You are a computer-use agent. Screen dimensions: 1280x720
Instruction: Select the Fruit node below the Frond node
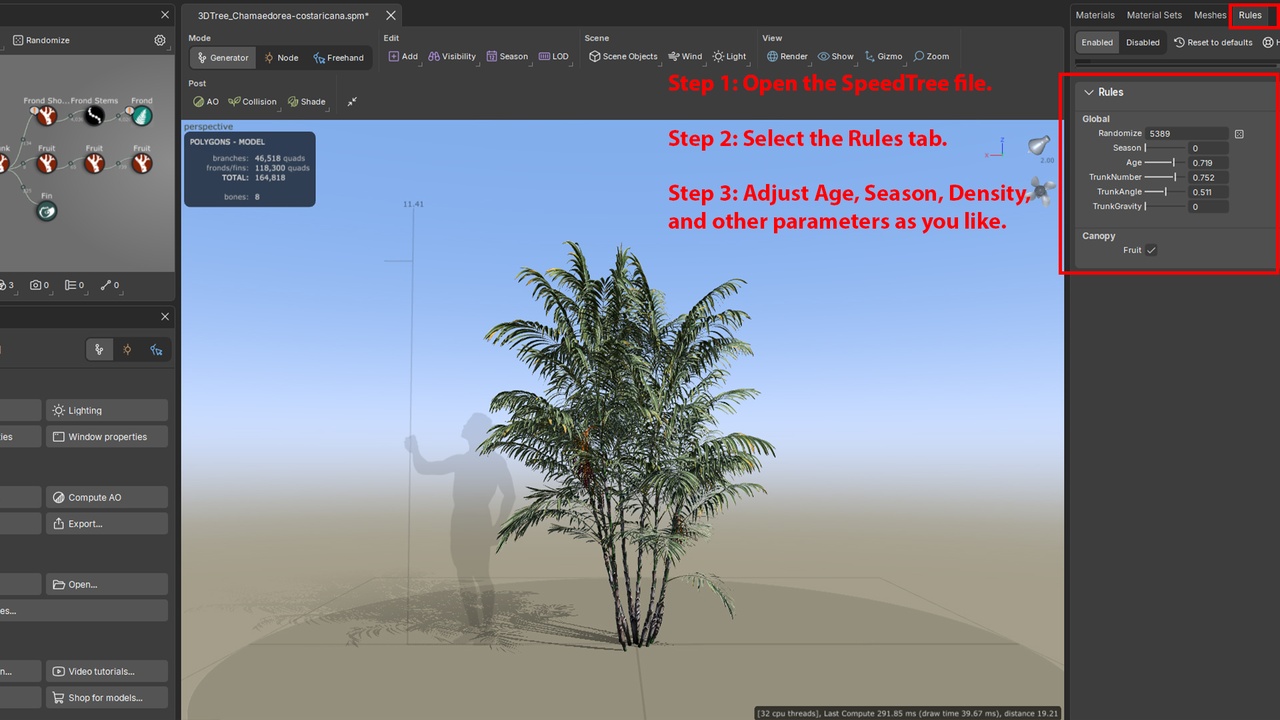point(142,163)
